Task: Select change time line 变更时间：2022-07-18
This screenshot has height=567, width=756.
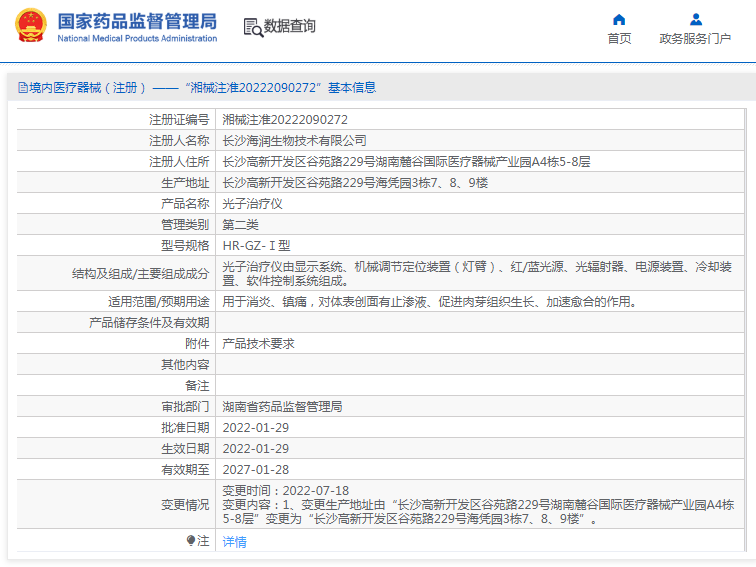Action: [x=285, y=491]
